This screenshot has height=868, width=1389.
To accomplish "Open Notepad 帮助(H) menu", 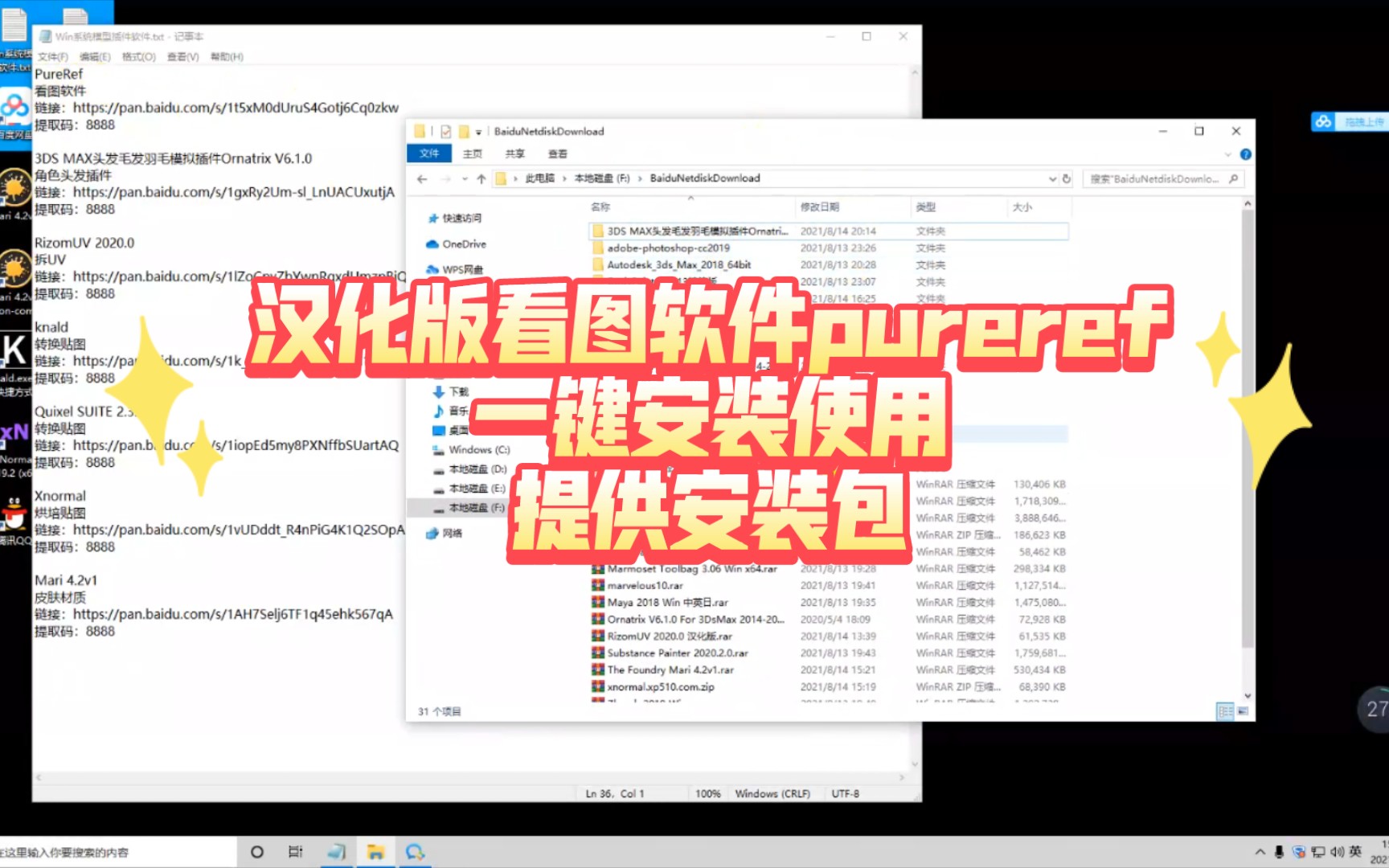I will pos(227,57).
